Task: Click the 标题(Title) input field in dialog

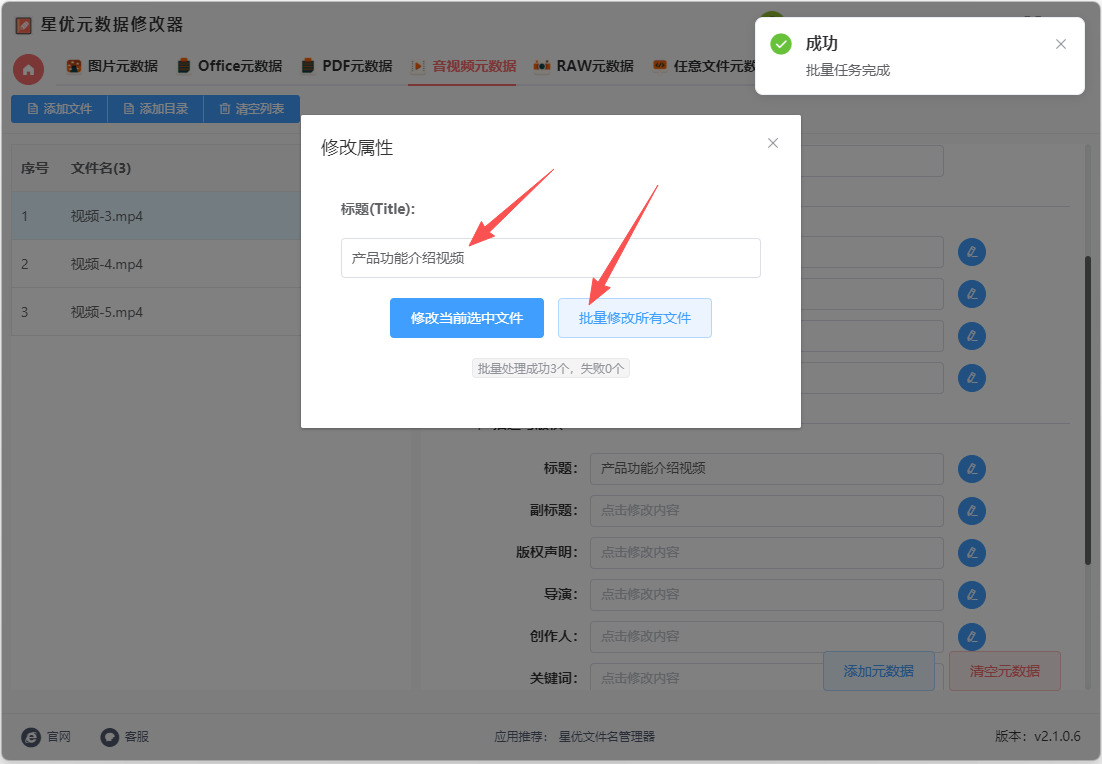Action: [550, 258]
